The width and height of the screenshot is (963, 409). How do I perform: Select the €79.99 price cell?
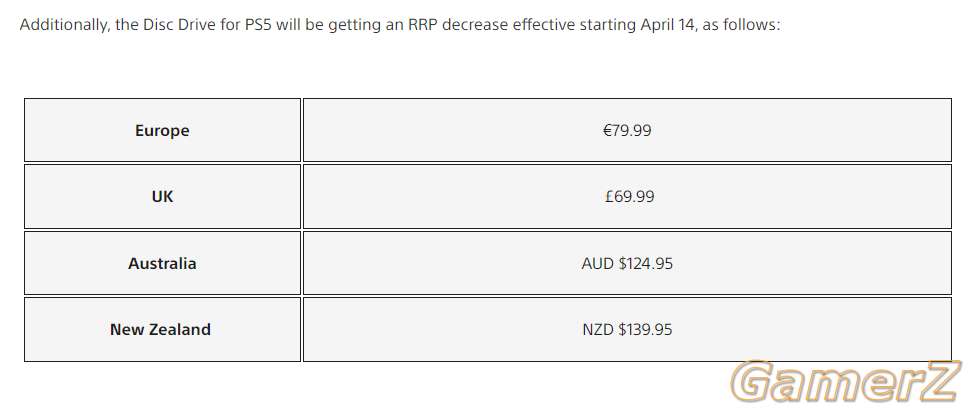click(627, 130)
